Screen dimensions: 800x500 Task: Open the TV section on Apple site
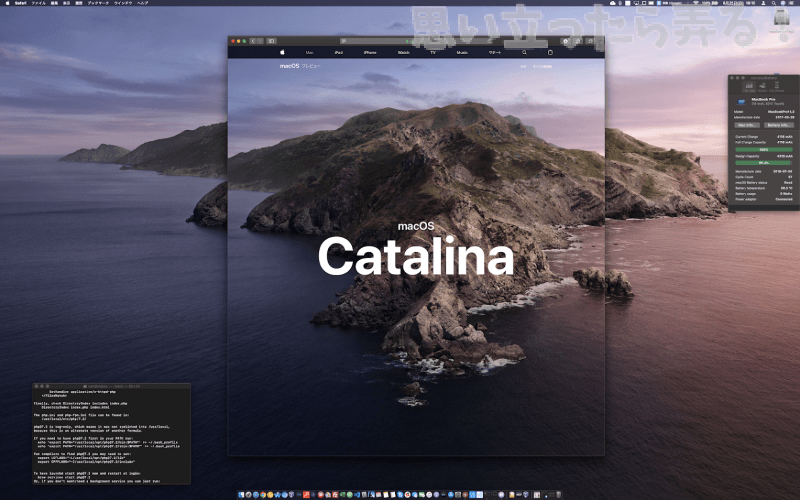[x=433, y=53]
